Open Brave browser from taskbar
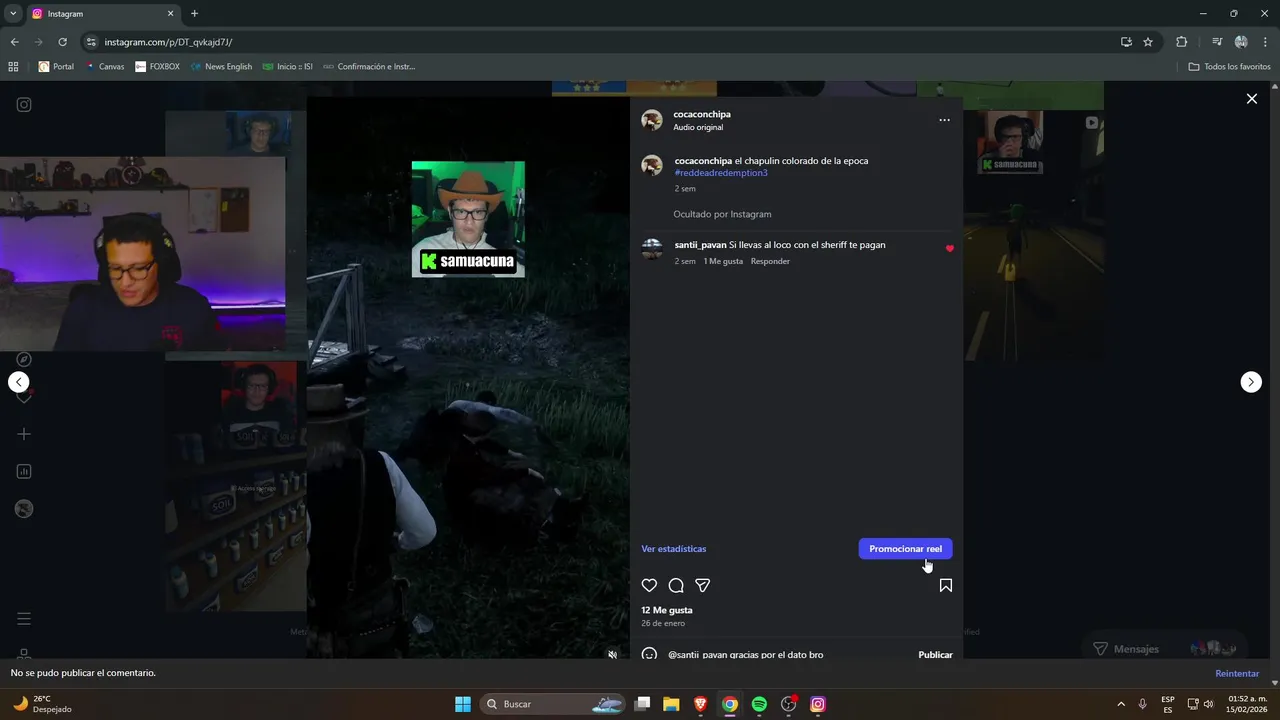Image resolution: width=1280 pixels, height=720 pixels. pos(700,704)
